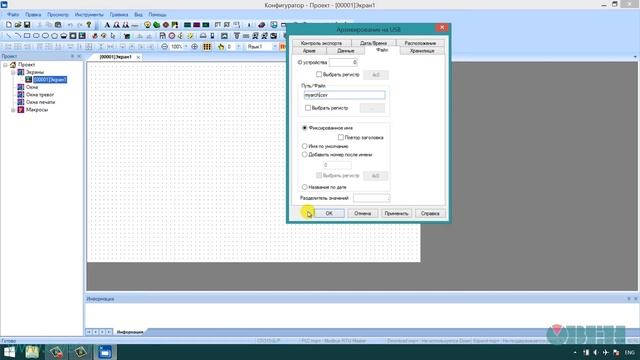The width and height of the screenshot is (640, 360).
Task: Switch to the Данные tab
Action: click(346, 51)
